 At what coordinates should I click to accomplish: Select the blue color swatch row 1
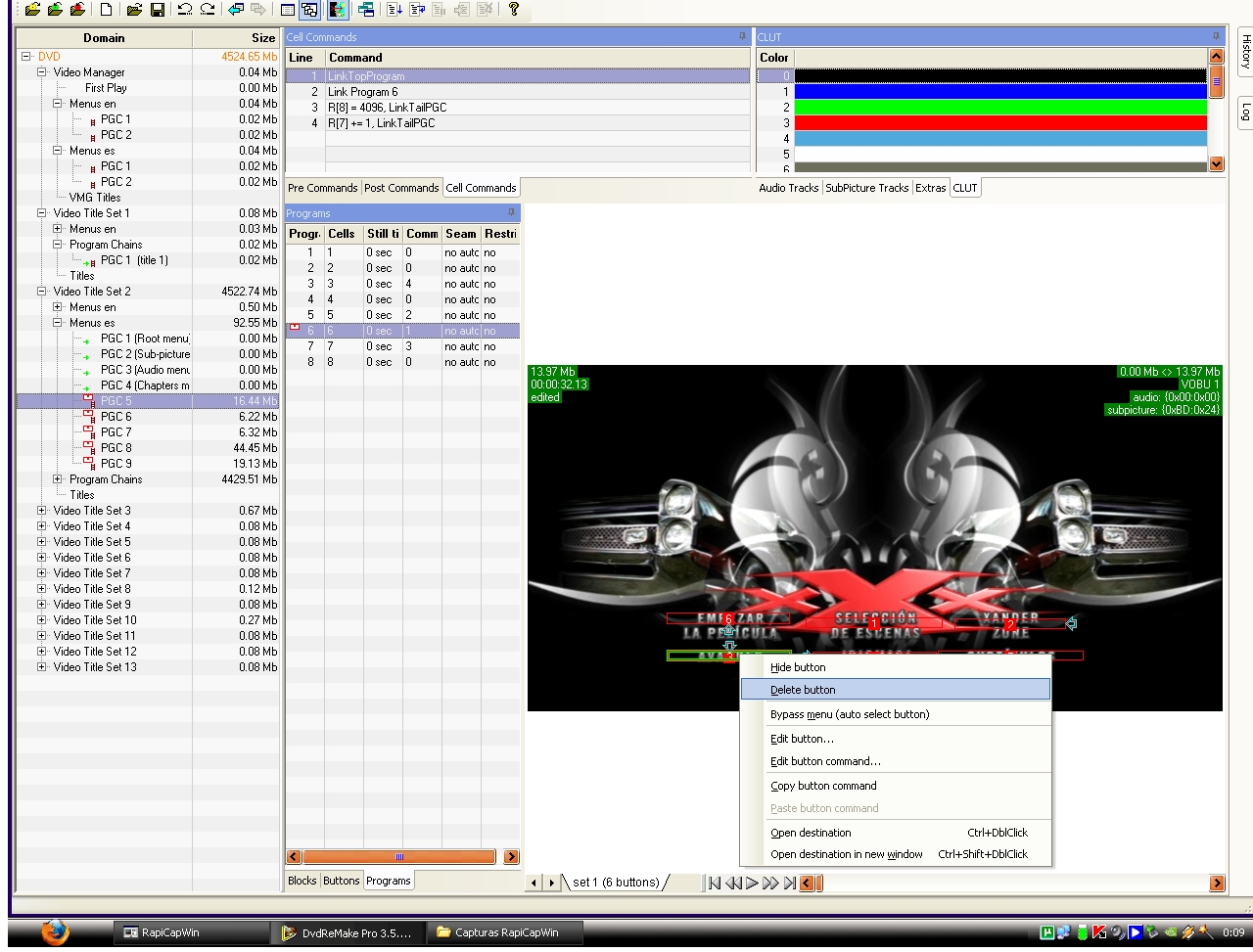(1000, 92)
